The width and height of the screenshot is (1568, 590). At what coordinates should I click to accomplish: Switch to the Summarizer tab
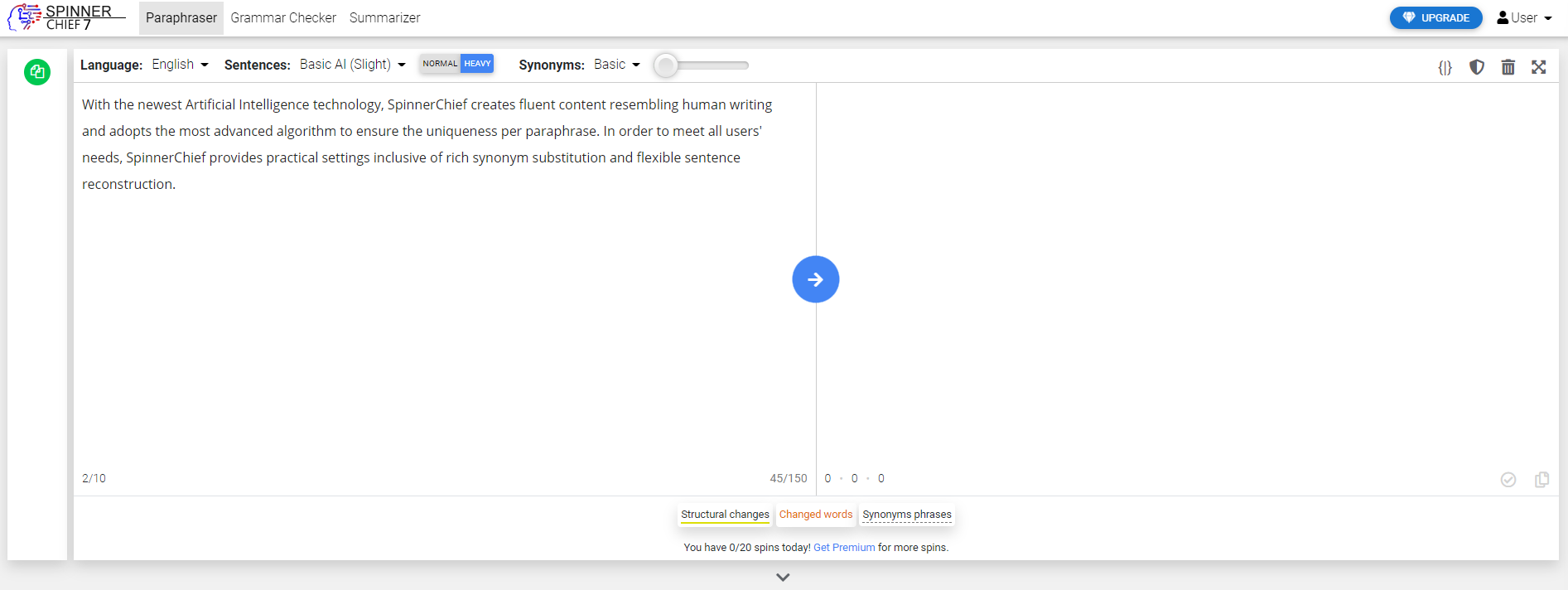pos(384,17)
